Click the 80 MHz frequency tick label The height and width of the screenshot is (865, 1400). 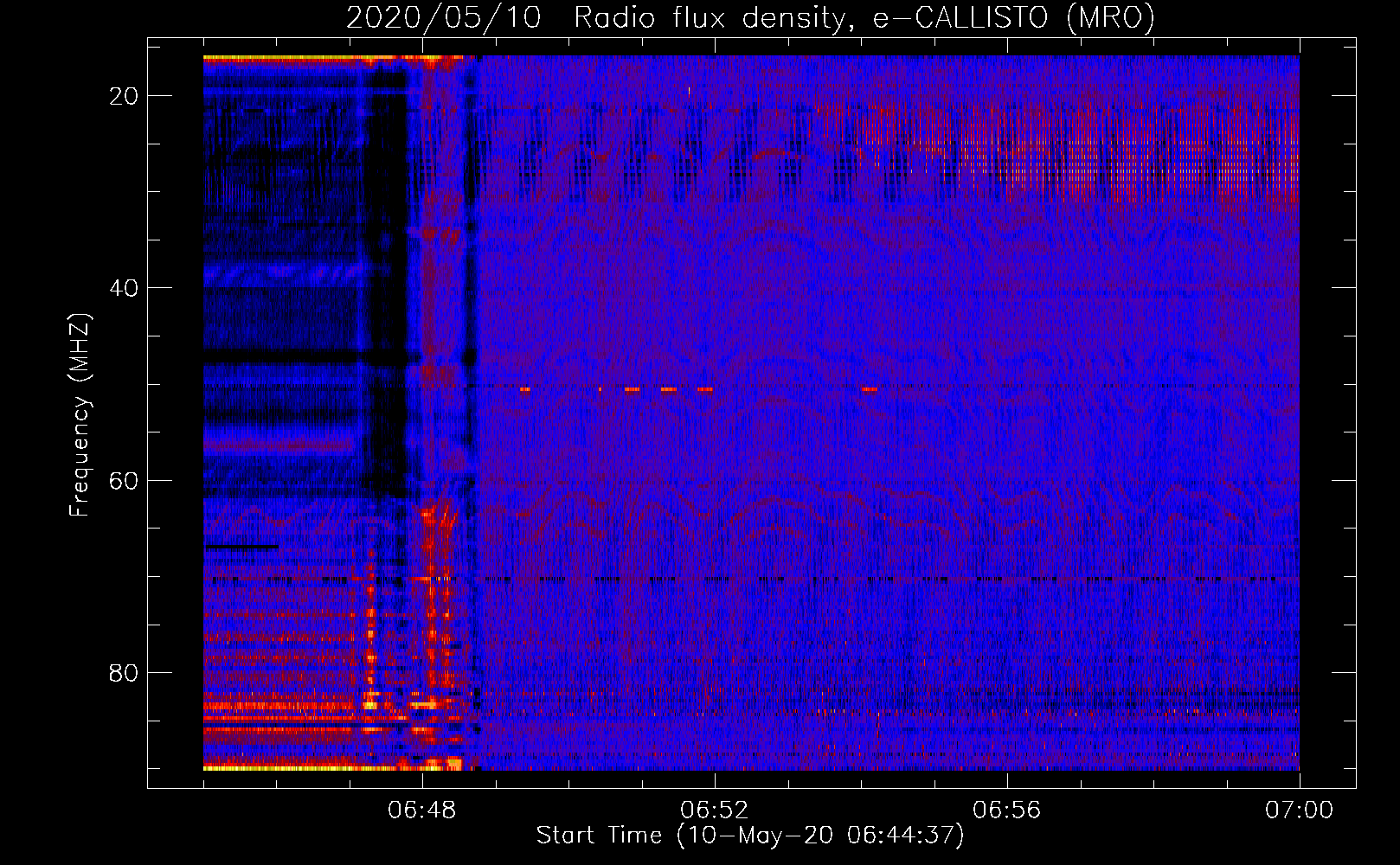tap(125, 672)
